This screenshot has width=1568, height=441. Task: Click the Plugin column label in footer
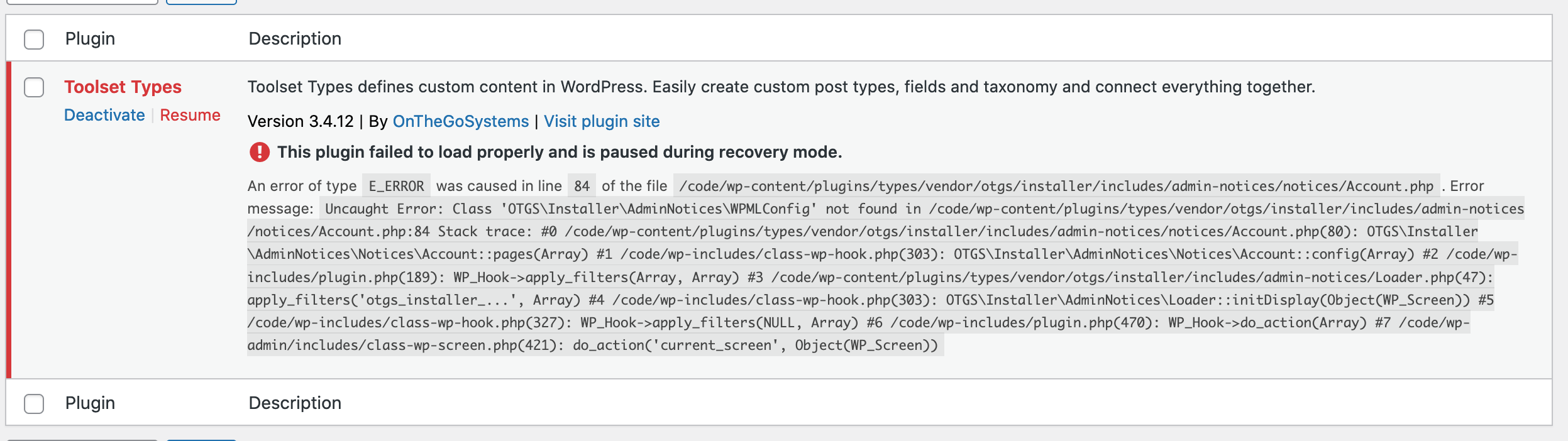[90, 403]
